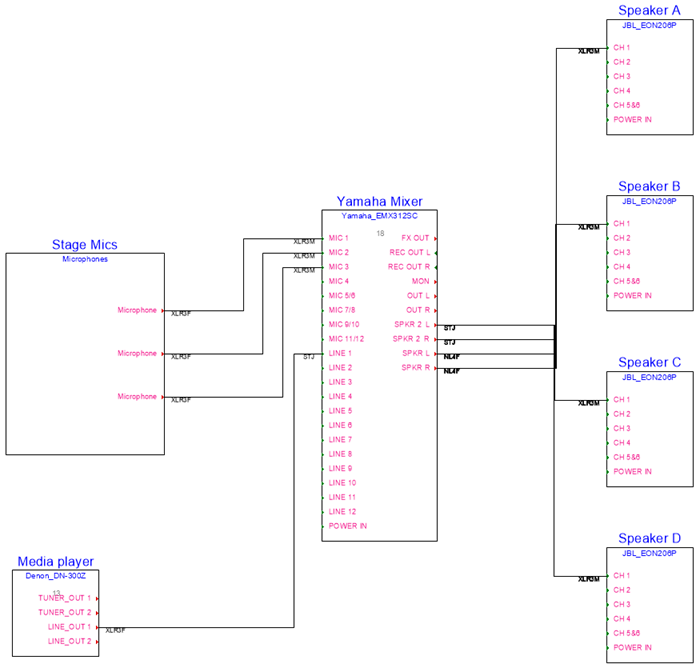Select the Speaker B block title
This screenshot has height=668, width=700.
[650, 186]
